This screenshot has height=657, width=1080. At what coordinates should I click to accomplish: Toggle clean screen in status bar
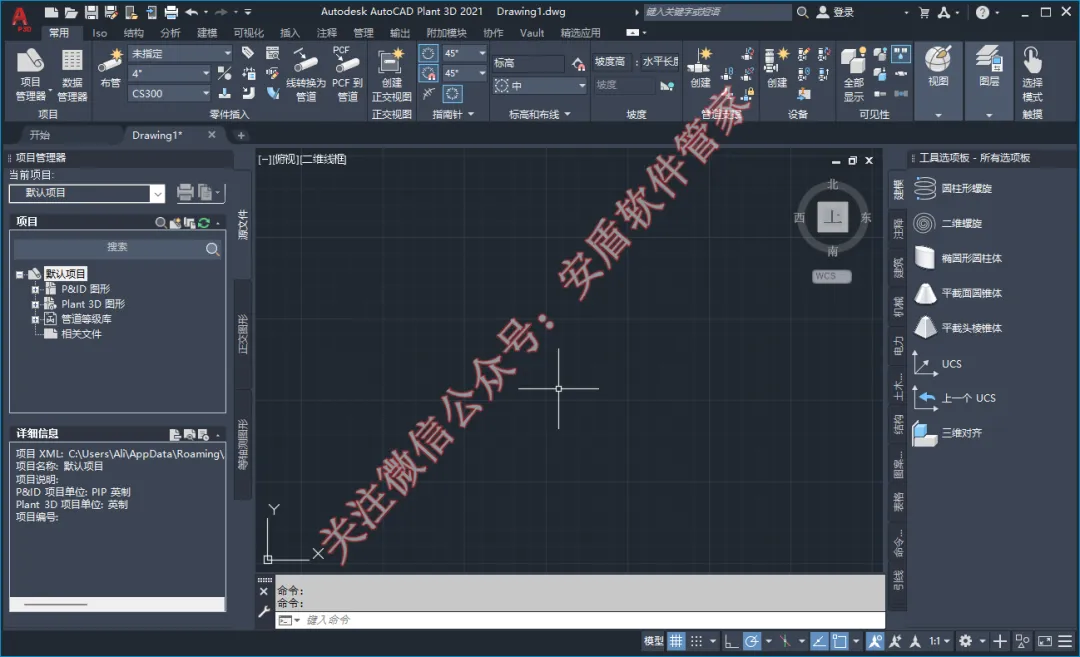click(x=1045, y=641)
